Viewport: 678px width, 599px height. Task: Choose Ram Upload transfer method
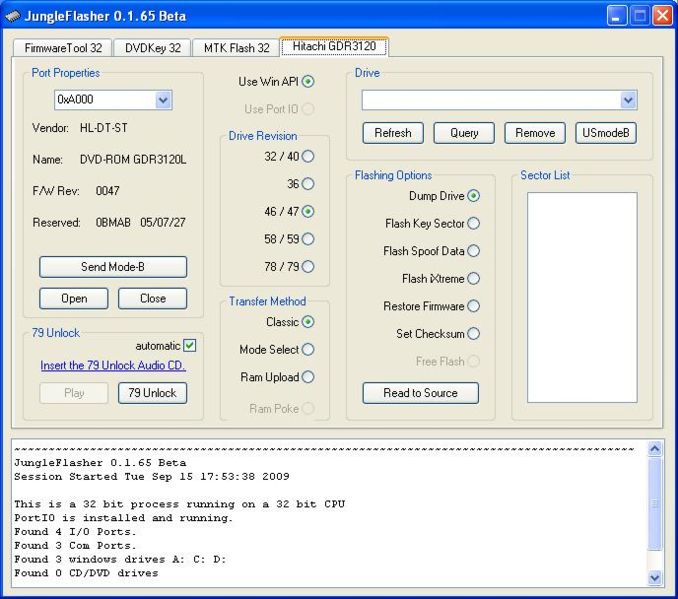pyautogui.click(x=308, y=377)
